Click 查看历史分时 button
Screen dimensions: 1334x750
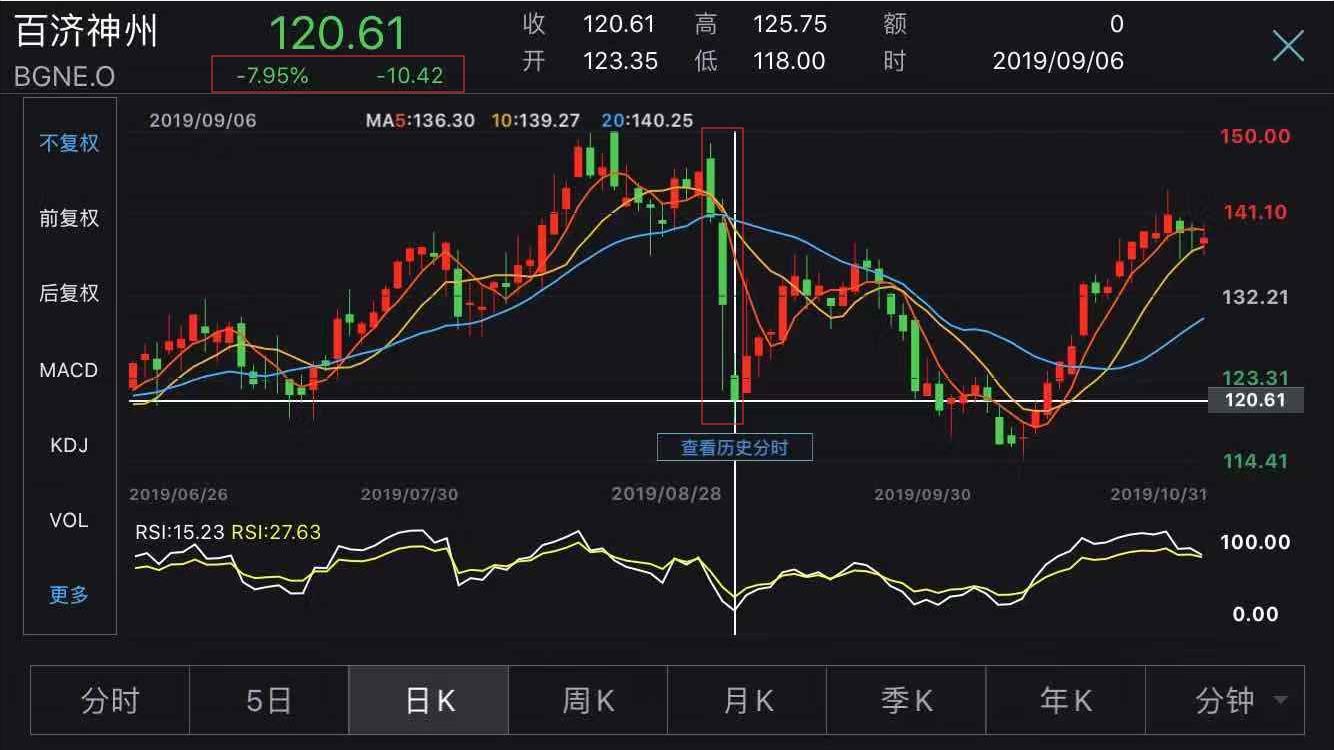coord(735,447)
